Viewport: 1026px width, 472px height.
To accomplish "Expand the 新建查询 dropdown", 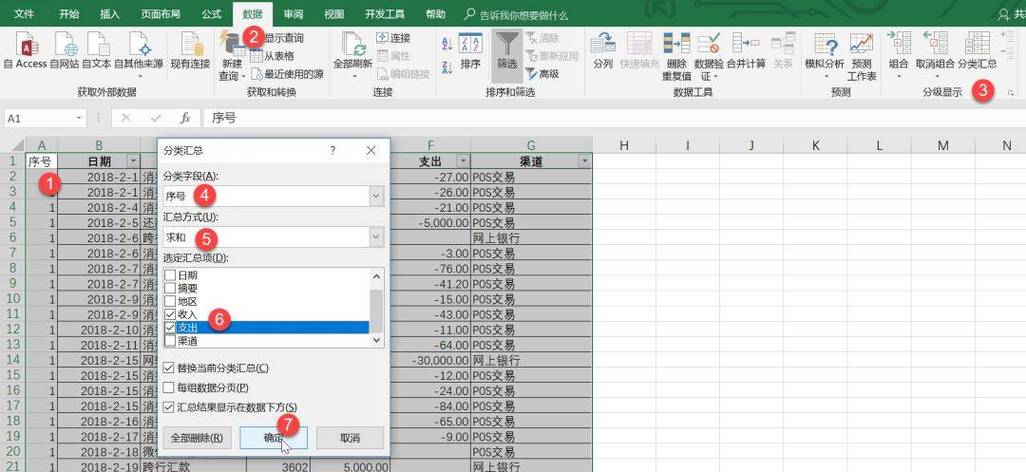I will point(244,77).
